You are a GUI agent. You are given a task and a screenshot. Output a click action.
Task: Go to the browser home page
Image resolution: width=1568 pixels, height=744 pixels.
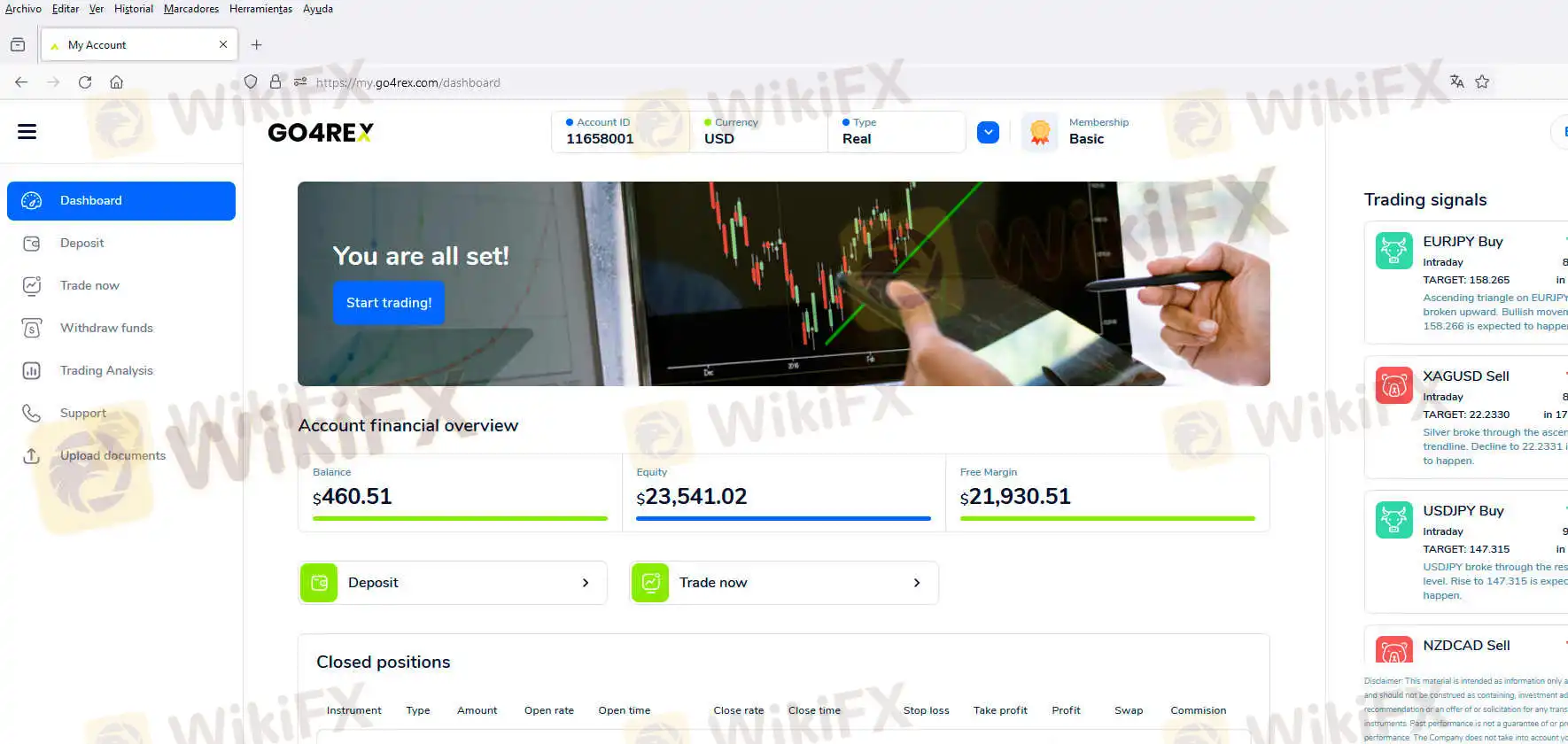116,82
